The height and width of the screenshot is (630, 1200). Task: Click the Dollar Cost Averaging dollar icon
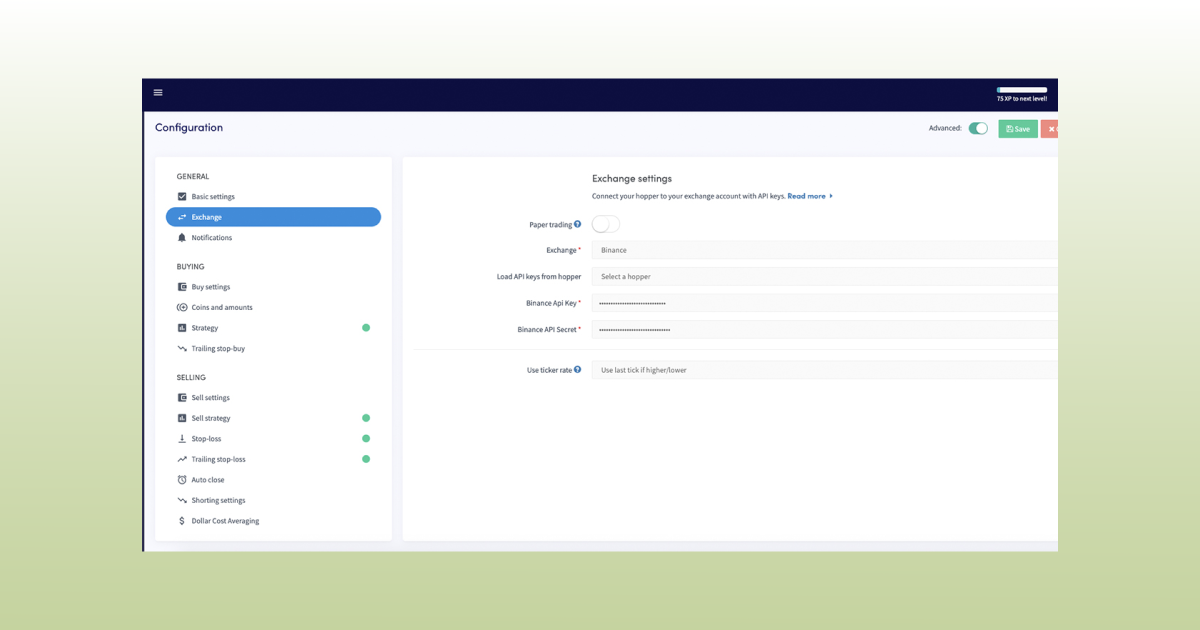tap(182, 520)
